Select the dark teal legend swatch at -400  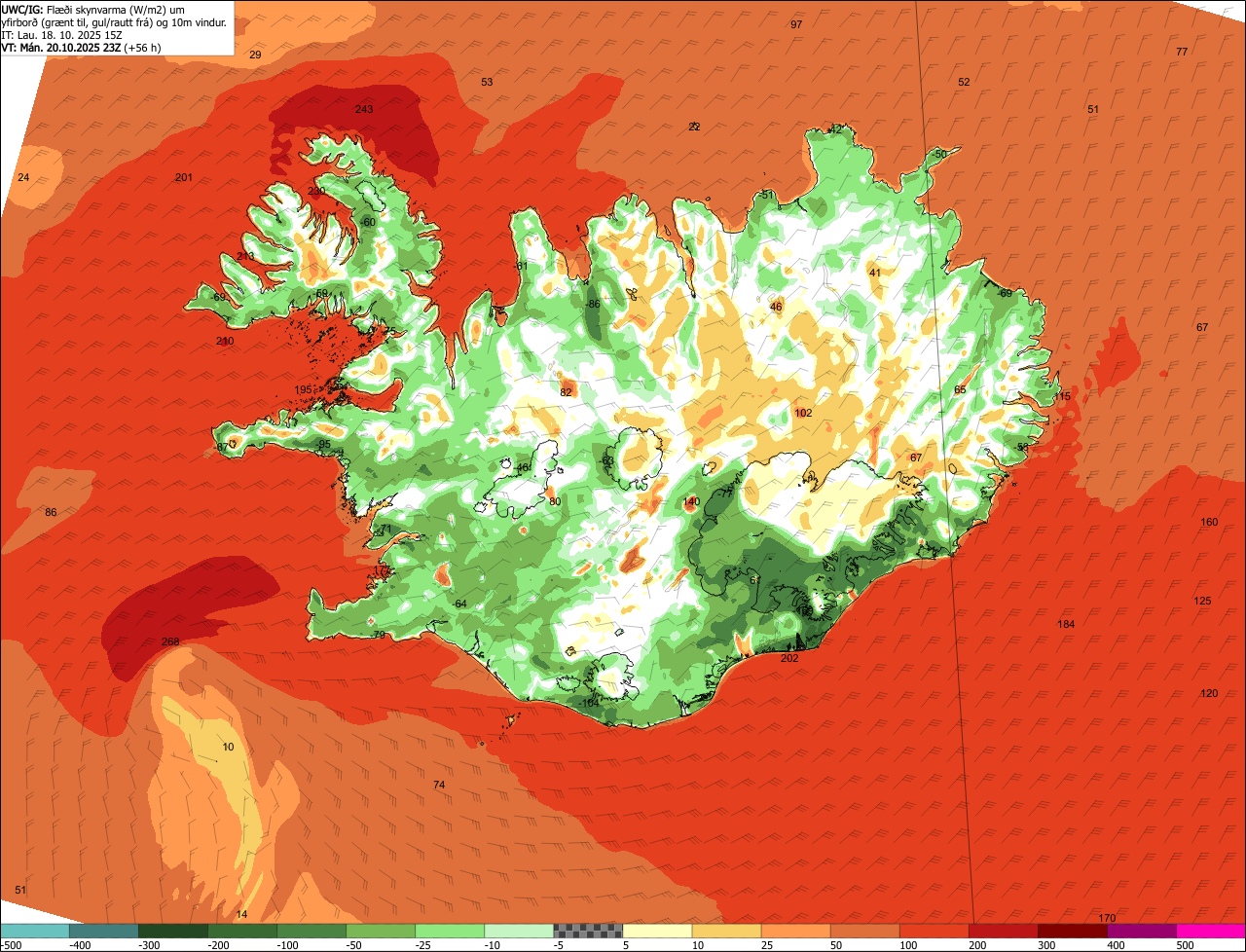point(103,931)
